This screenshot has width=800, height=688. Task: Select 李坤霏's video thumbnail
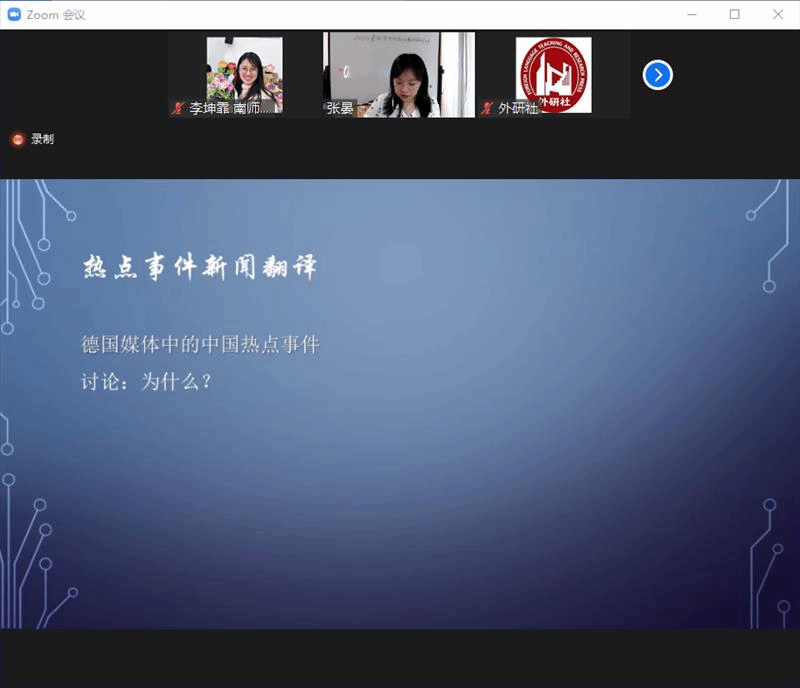(x=244, y=70)
